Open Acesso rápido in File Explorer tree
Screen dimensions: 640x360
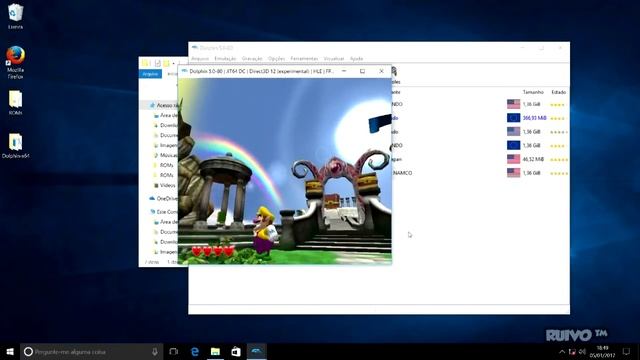coord(163,105)
